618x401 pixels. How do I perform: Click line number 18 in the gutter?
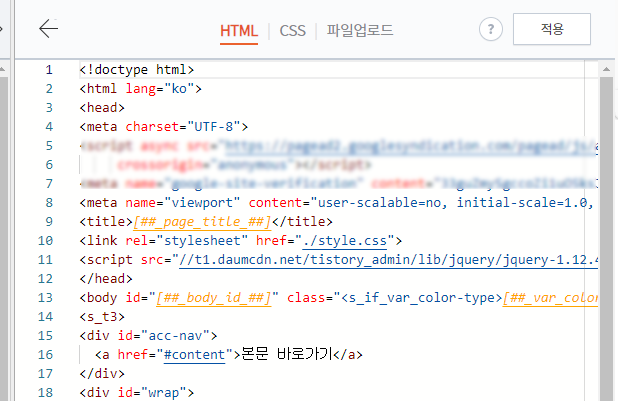click(45, 392)
